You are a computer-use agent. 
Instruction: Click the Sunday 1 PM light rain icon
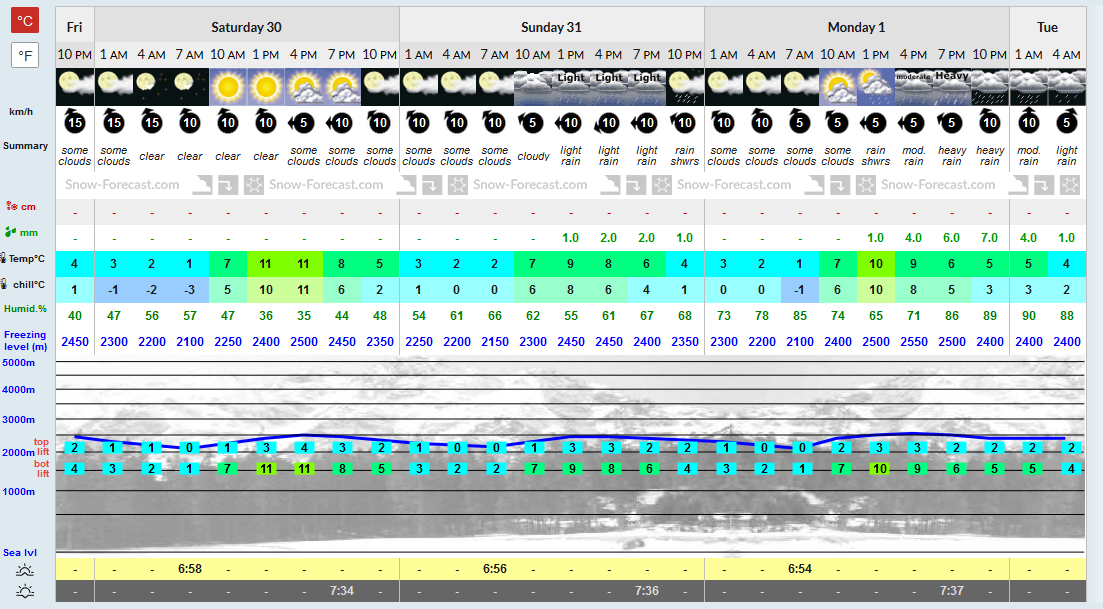(x=570, y=87)
